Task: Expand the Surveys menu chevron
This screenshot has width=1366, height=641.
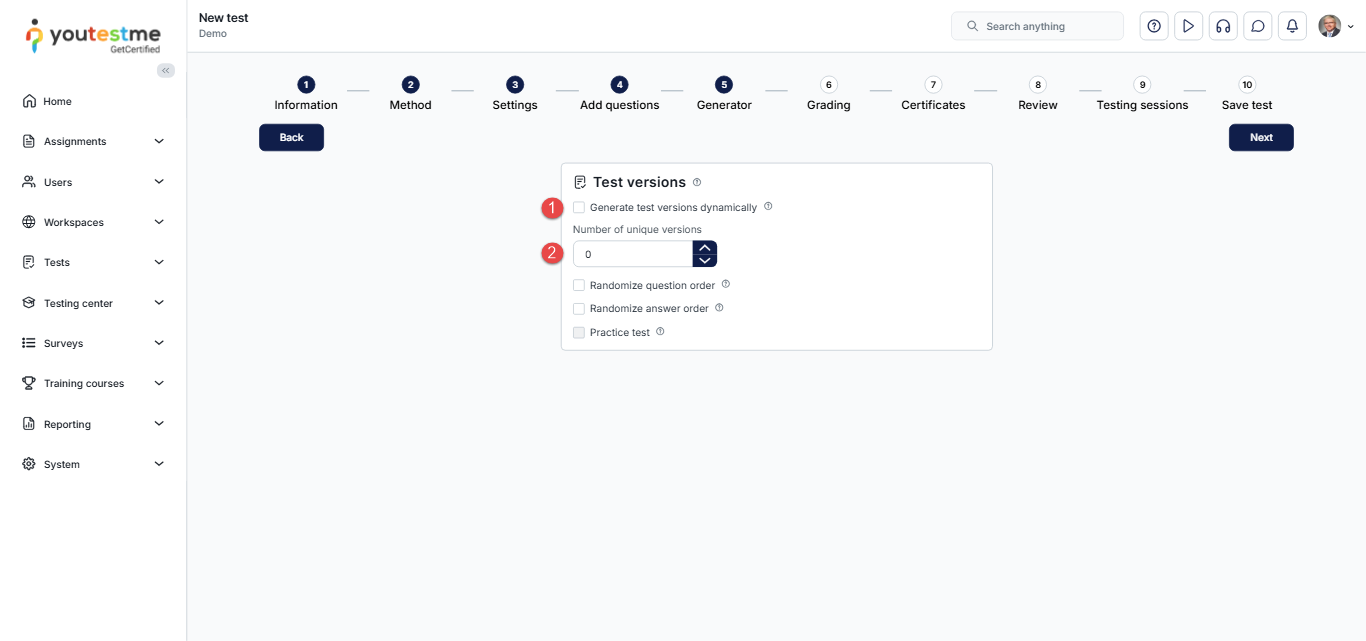Action: 159,343
